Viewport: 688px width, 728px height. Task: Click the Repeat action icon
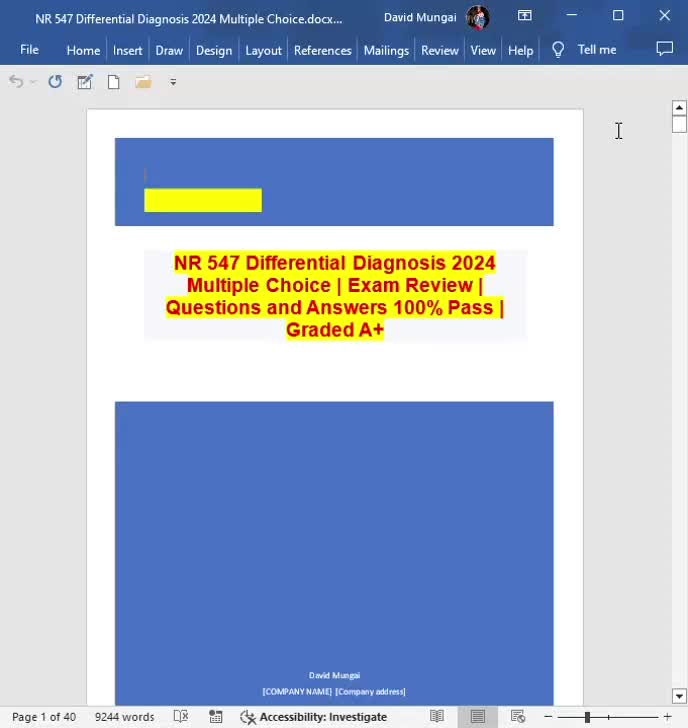point(55,82)
